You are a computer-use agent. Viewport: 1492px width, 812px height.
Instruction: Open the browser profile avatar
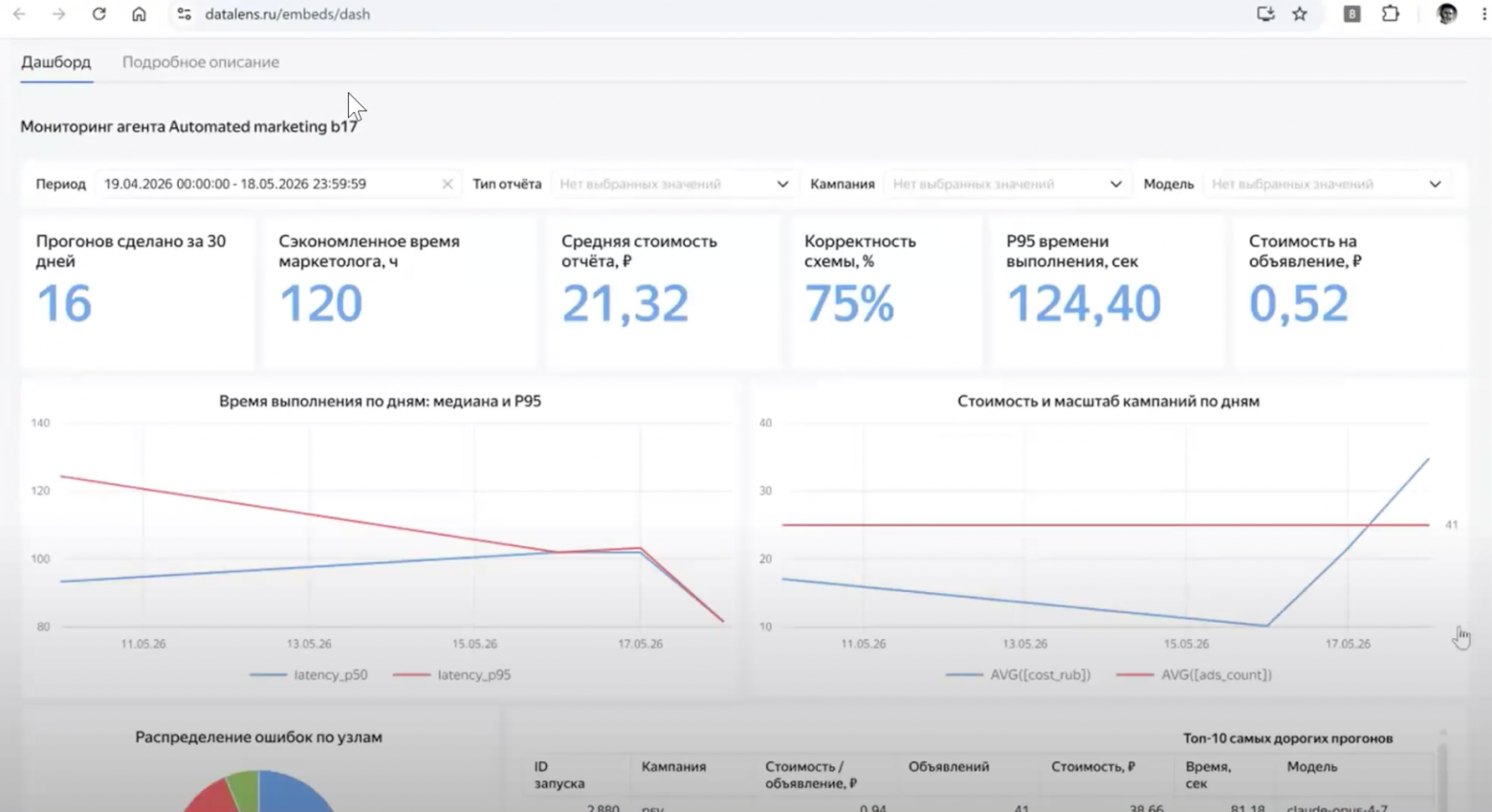pyautogui.click(x=1447, y=14)
